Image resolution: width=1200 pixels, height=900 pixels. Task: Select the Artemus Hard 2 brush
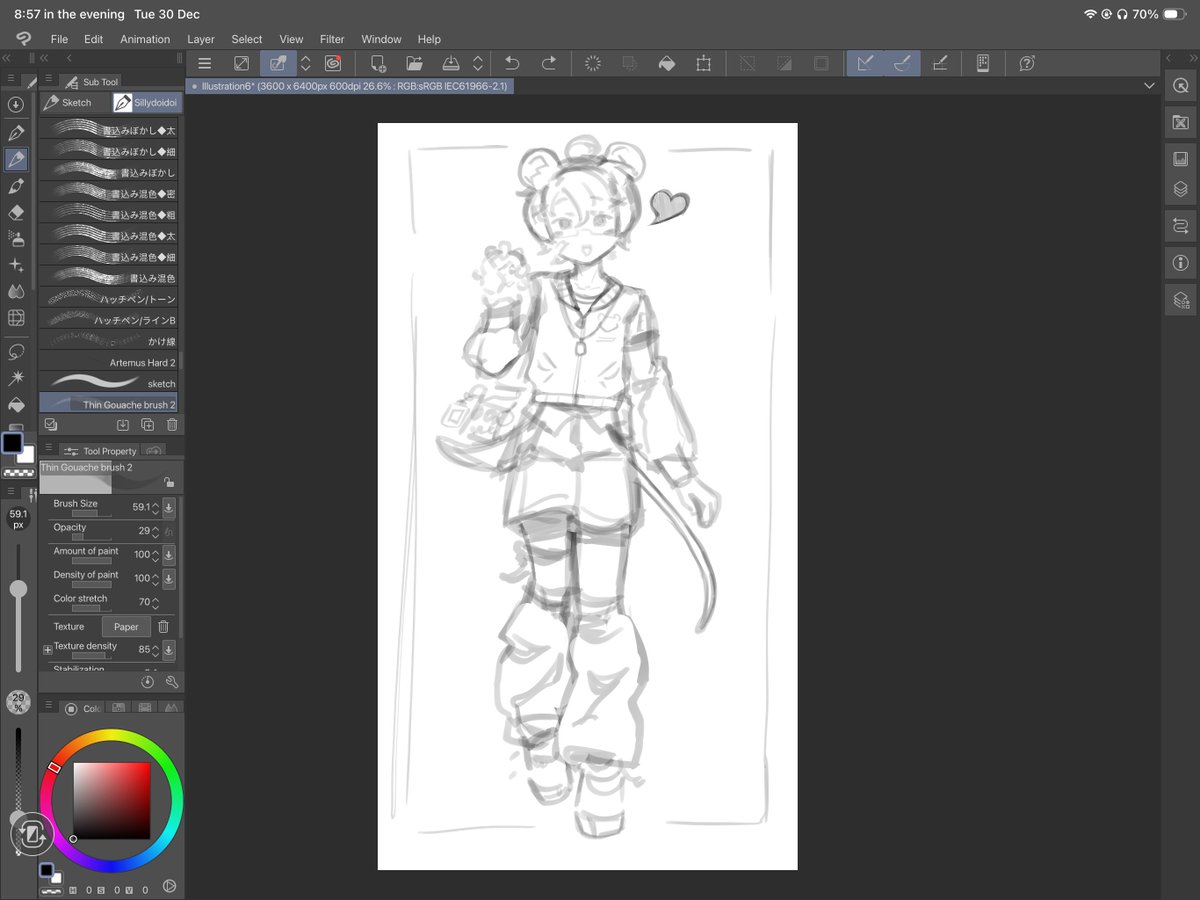(x=109, y=362)
